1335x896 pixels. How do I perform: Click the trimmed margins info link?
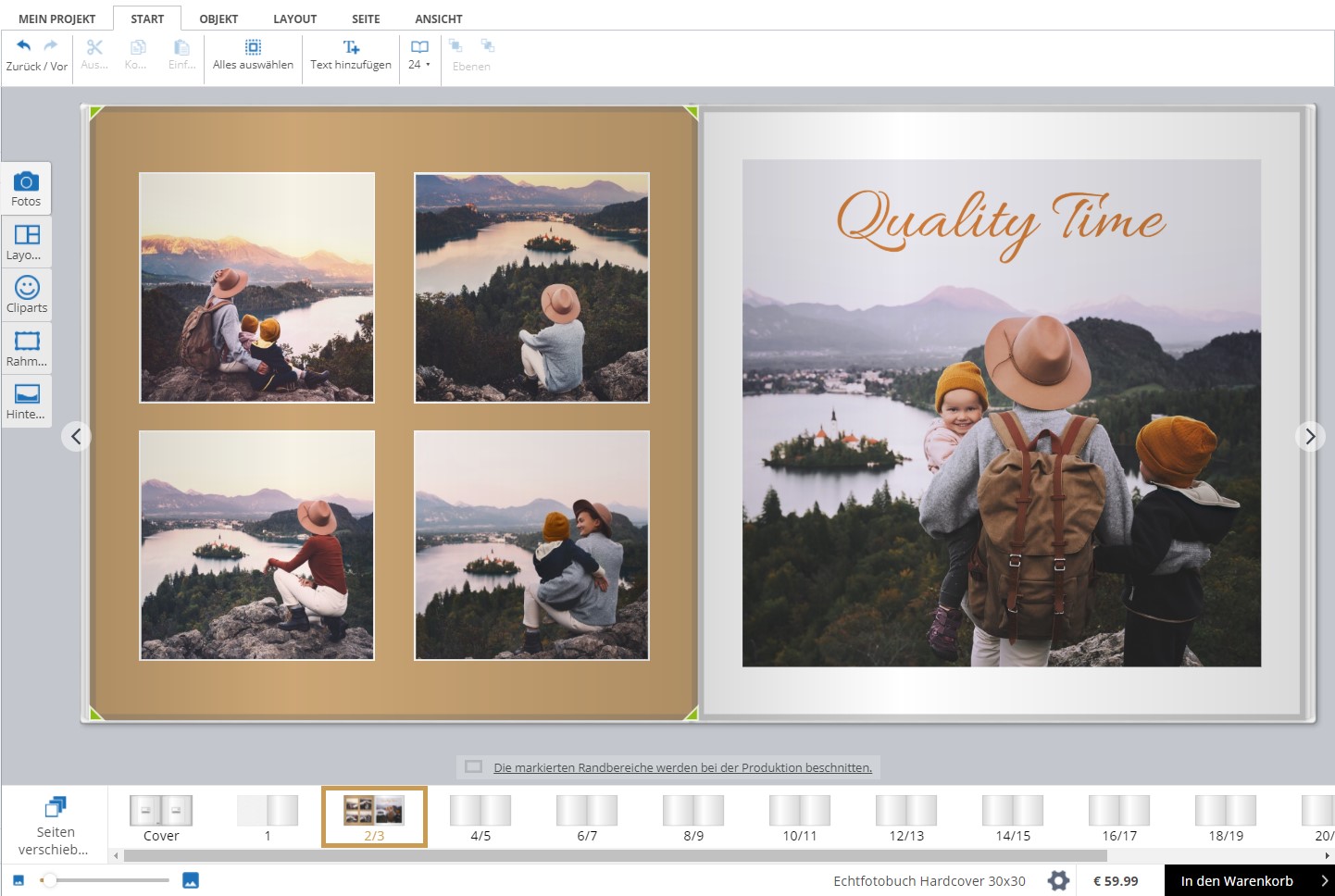coord(682,767)
